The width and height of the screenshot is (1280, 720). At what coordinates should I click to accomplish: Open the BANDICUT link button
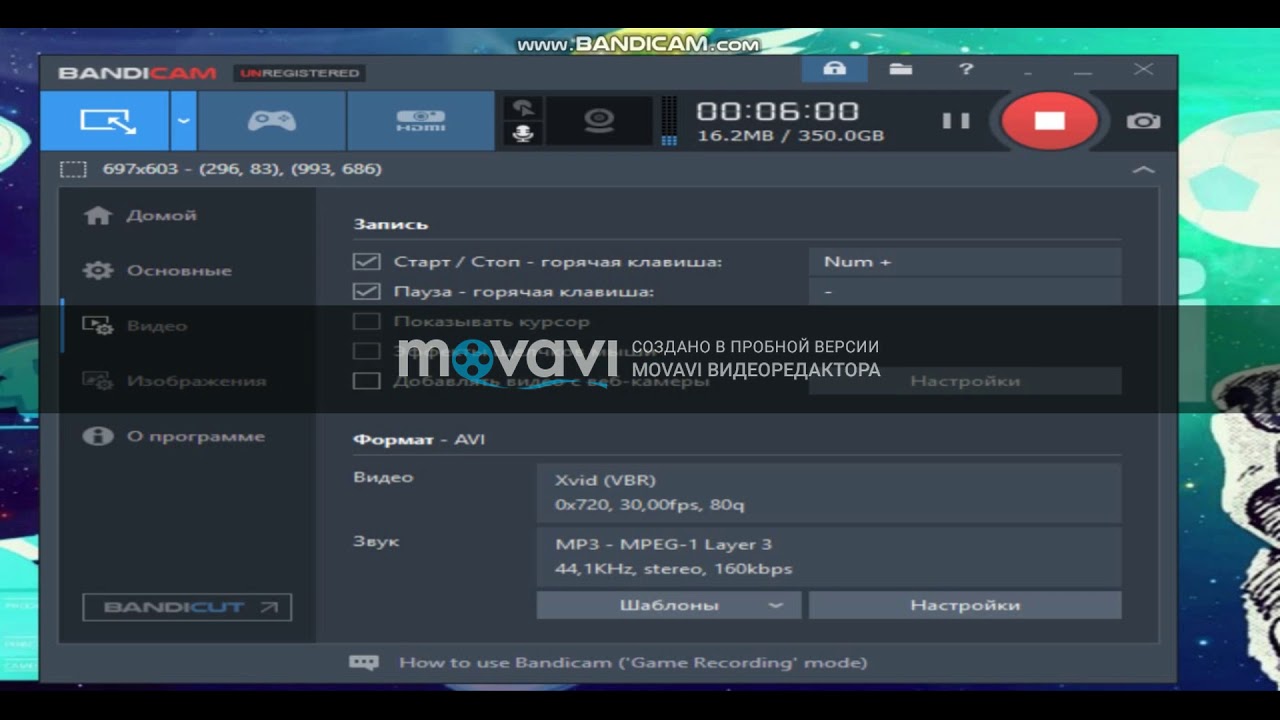[x=187, y=607]
